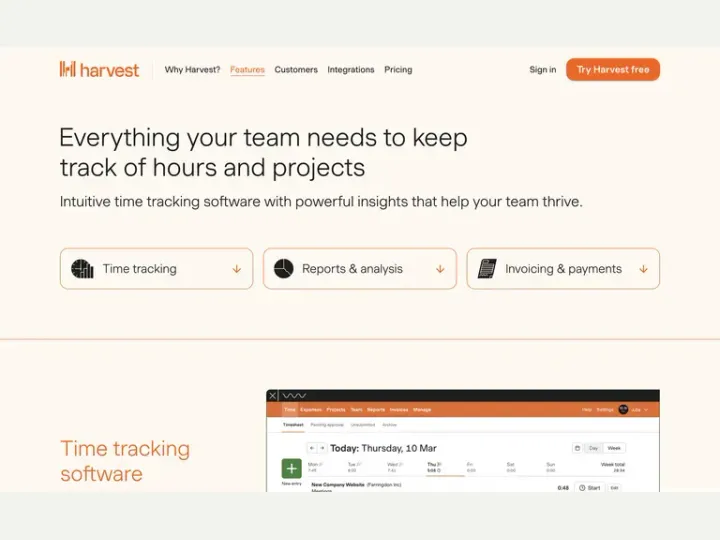This screenshot has height=540, width=720.
Task: Select the Expenses tab in the orange bar
Action: coord(311,410)
